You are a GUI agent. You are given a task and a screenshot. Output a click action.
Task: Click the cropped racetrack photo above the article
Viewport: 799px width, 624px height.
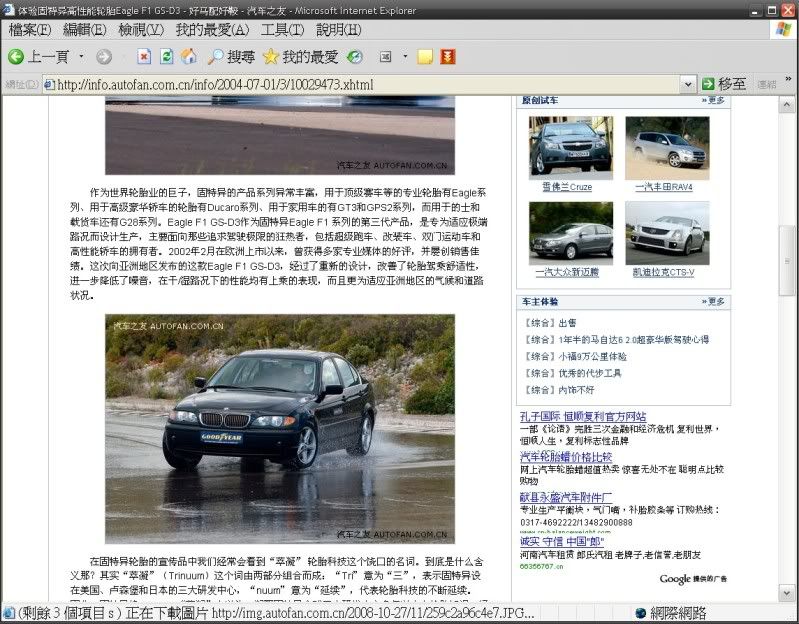pyautogui.click(x=280, y=135)
